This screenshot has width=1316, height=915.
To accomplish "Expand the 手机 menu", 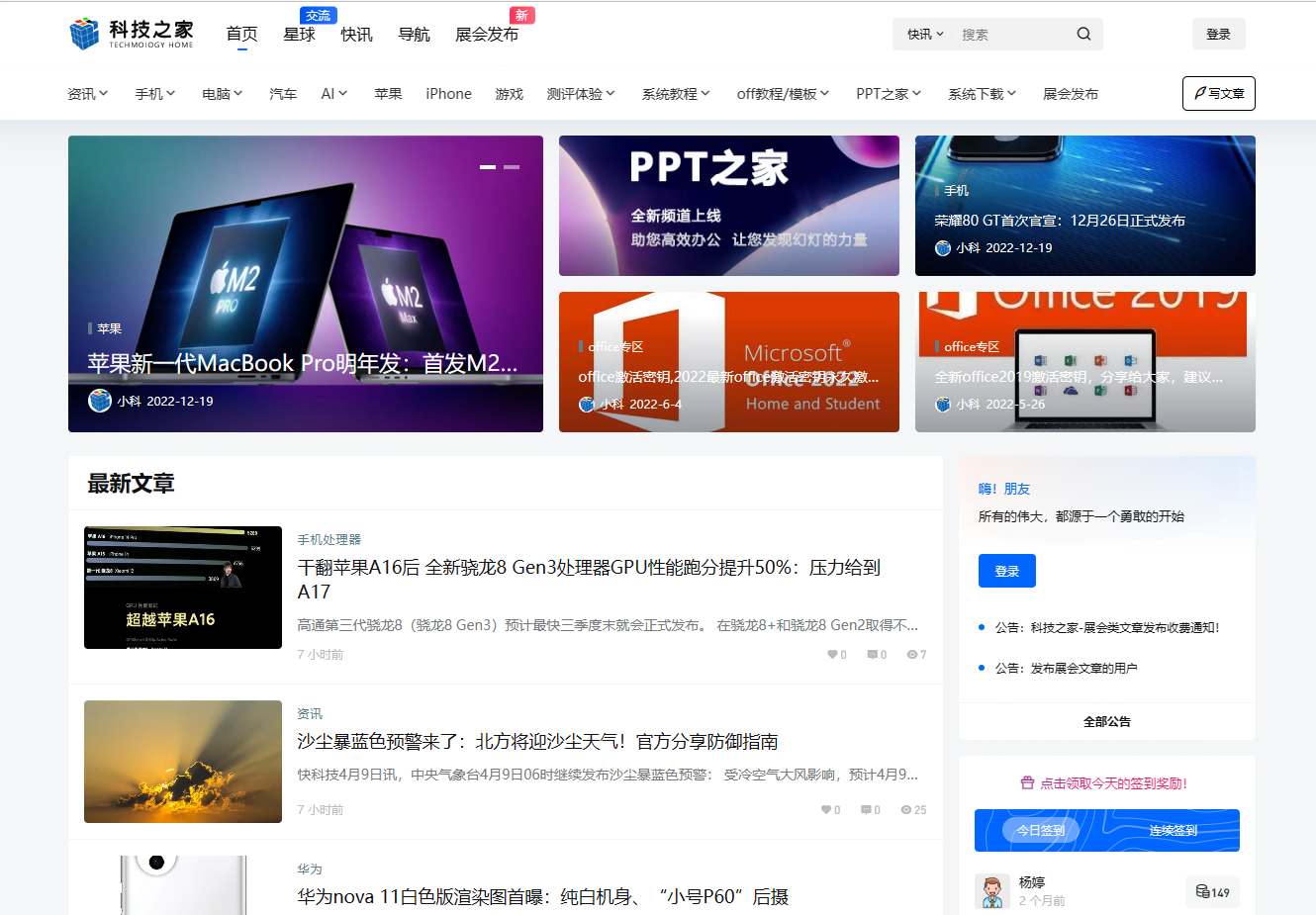I will point(155,93).
